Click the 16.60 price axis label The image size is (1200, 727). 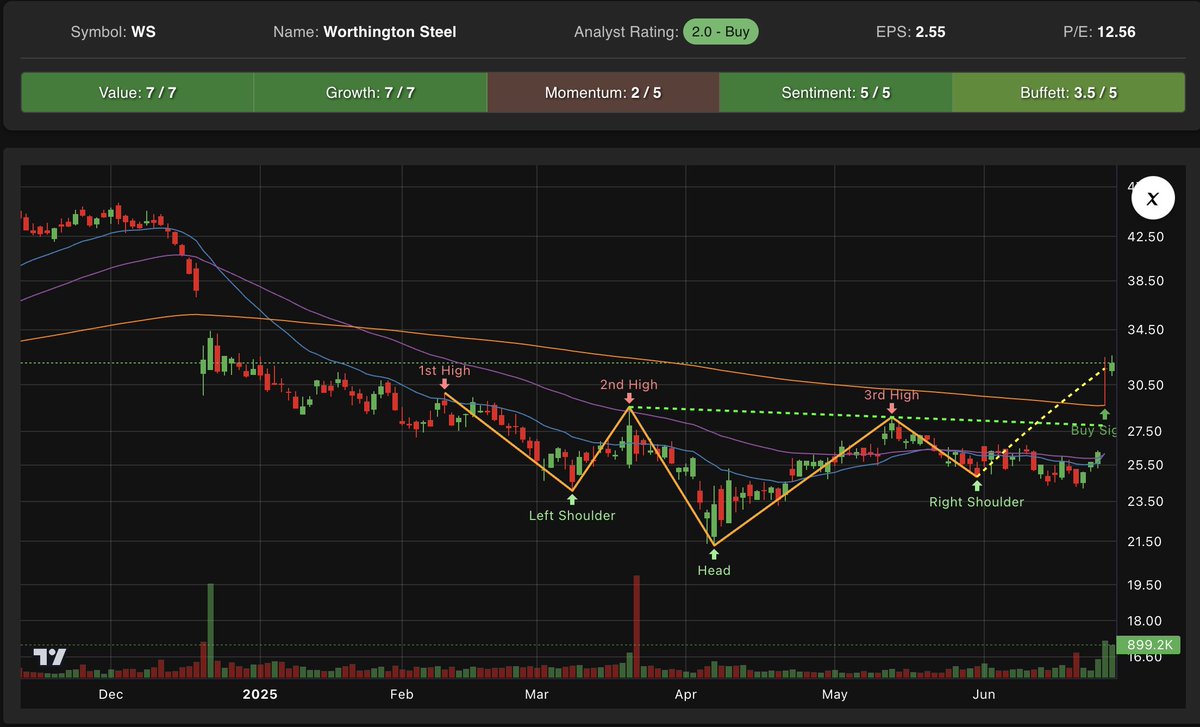1146,657
